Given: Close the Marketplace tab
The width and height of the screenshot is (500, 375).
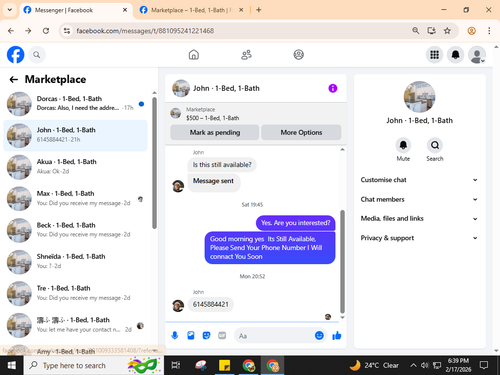Looking at the screenshot, I should pyautogui.click(x=241, y=10).
